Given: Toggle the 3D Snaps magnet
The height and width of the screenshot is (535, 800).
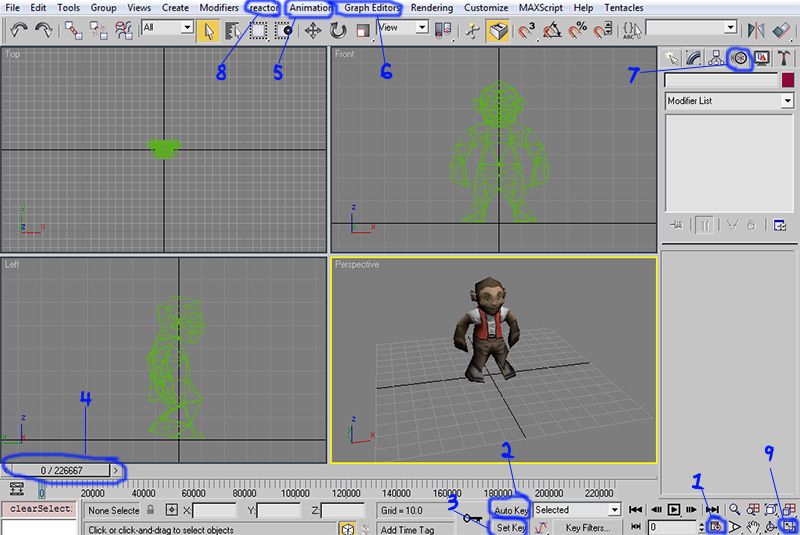Looking at the screenshot, I should pos(527,31).
